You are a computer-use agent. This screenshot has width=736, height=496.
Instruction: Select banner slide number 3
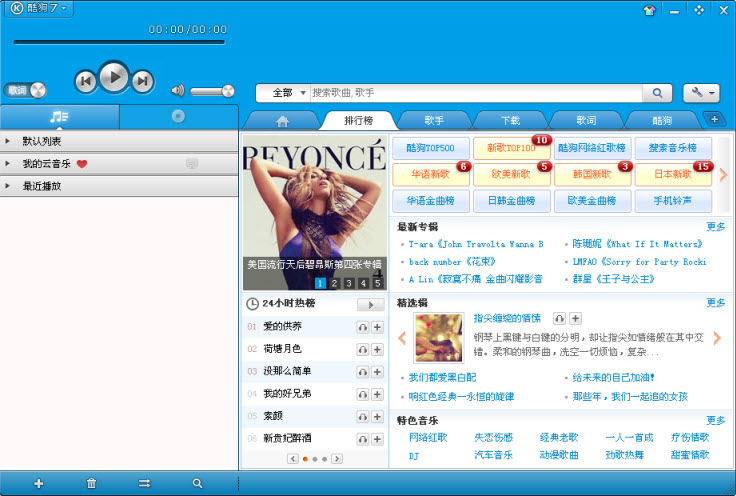tap(349, 283)
